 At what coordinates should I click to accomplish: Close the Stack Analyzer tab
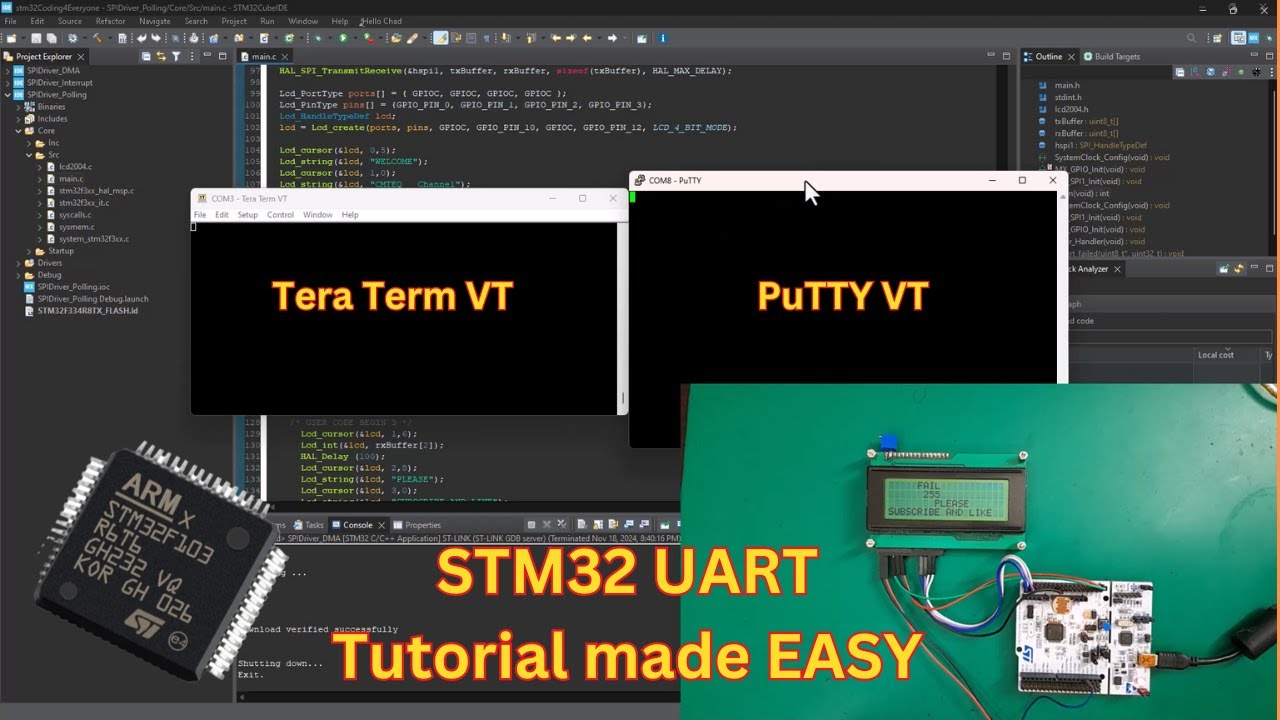[1117, 269]
